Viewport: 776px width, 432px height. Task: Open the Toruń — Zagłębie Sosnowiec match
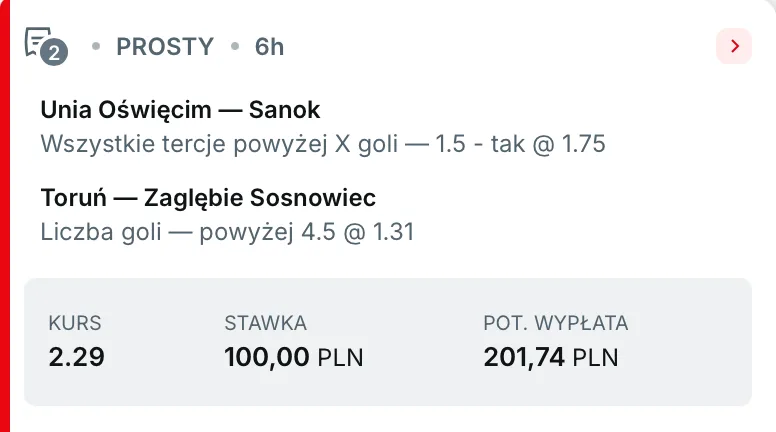click(x=208, y=197)
